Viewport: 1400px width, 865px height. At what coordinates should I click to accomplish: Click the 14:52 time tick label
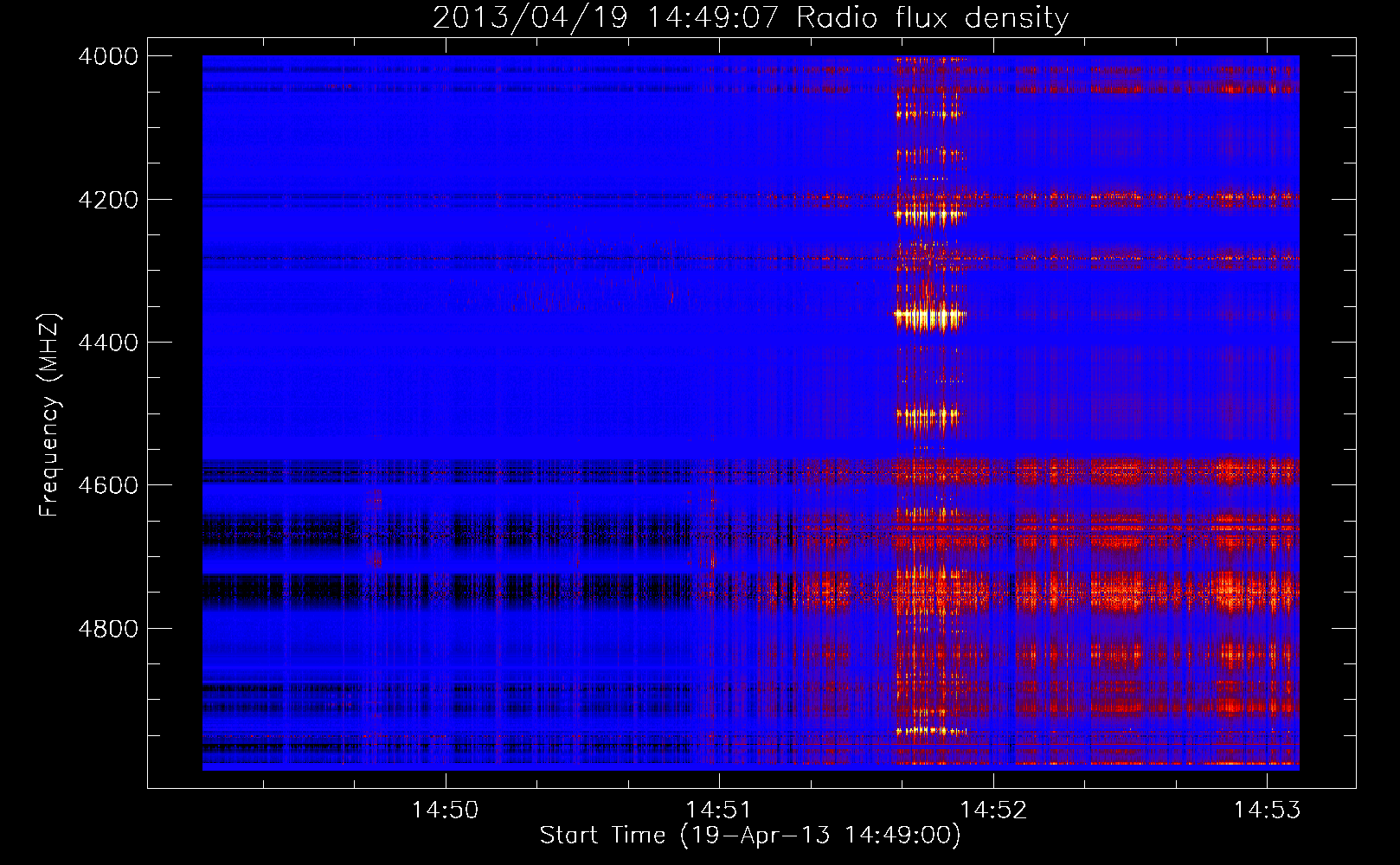click(x=993, y=810)
